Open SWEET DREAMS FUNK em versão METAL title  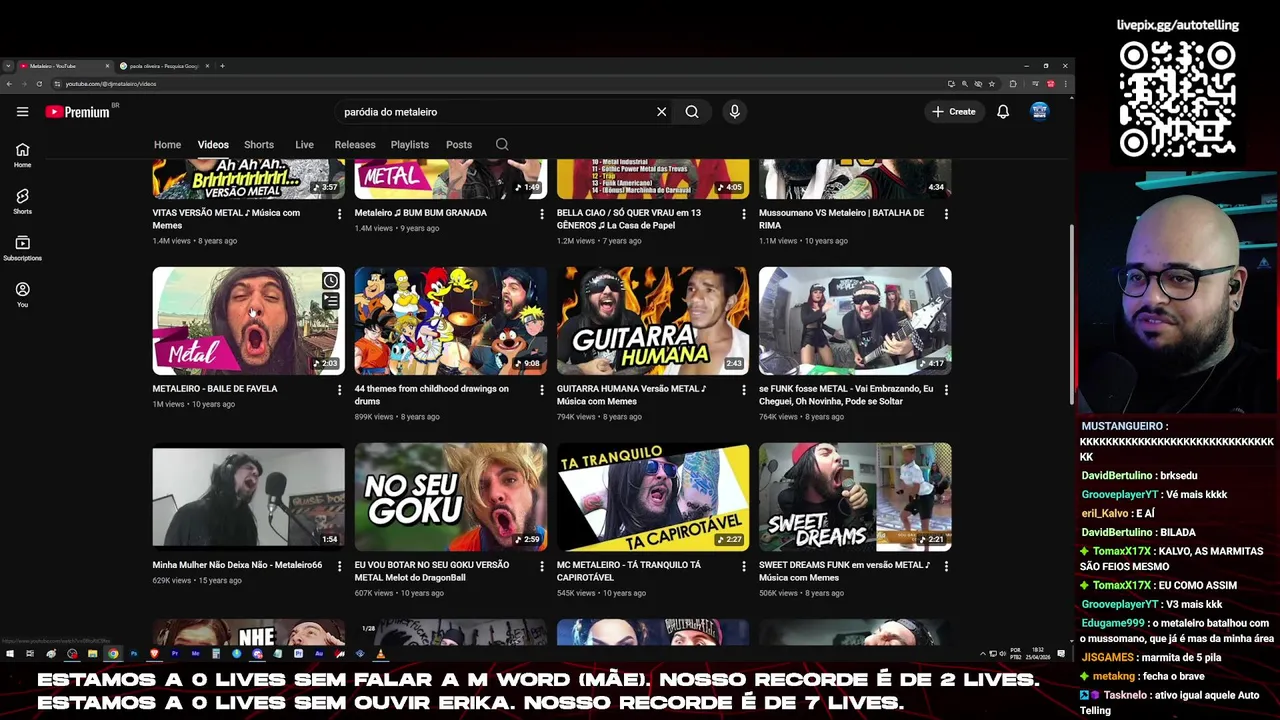[x=845, y=571]
